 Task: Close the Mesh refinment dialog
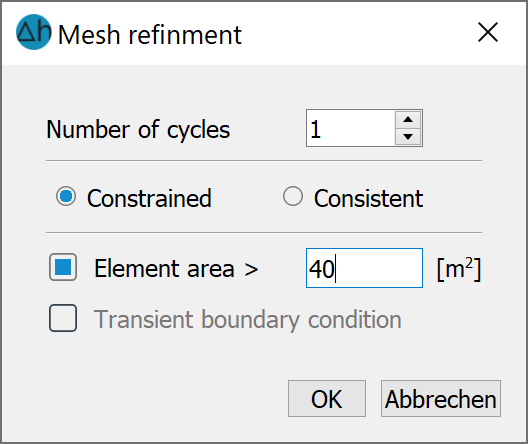click(488, 32)
